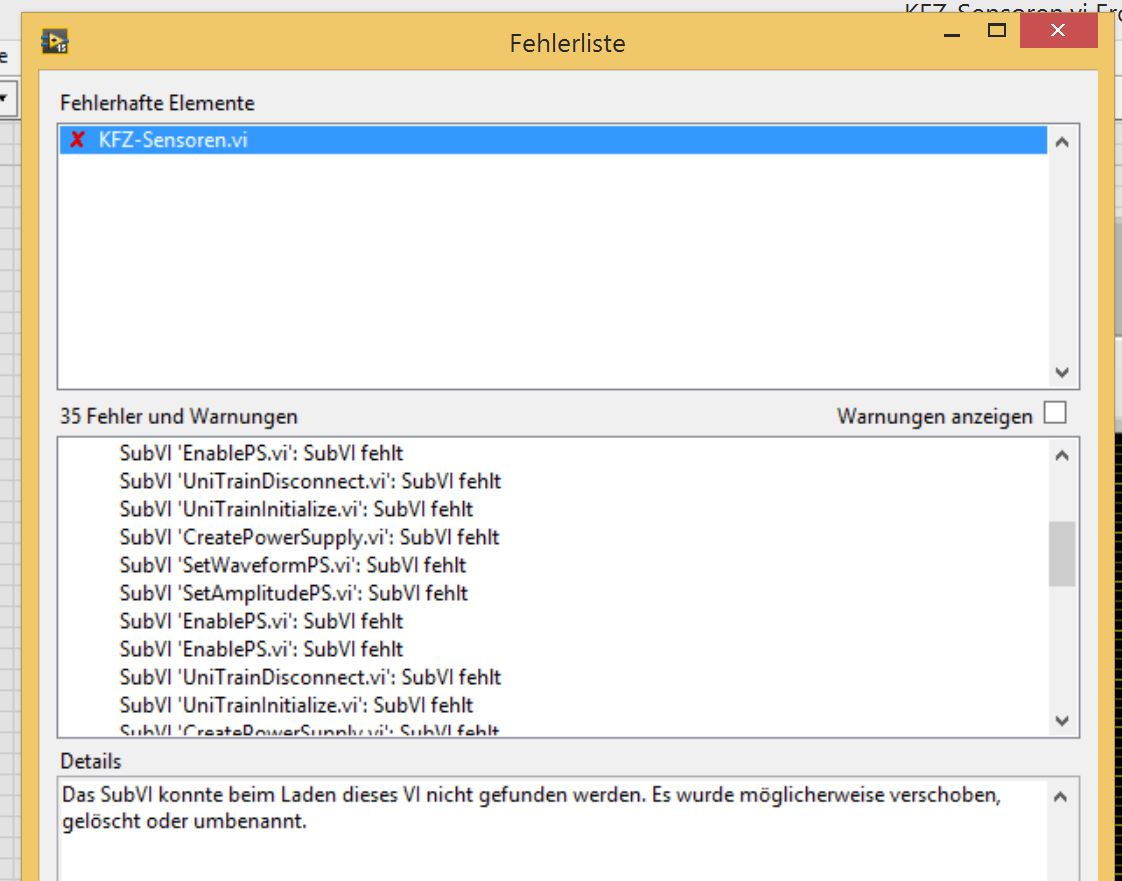Viewport: 1122px width, 881px height.
Task: Close the Fehlerliste window
Action: (x=1058, y=31)
